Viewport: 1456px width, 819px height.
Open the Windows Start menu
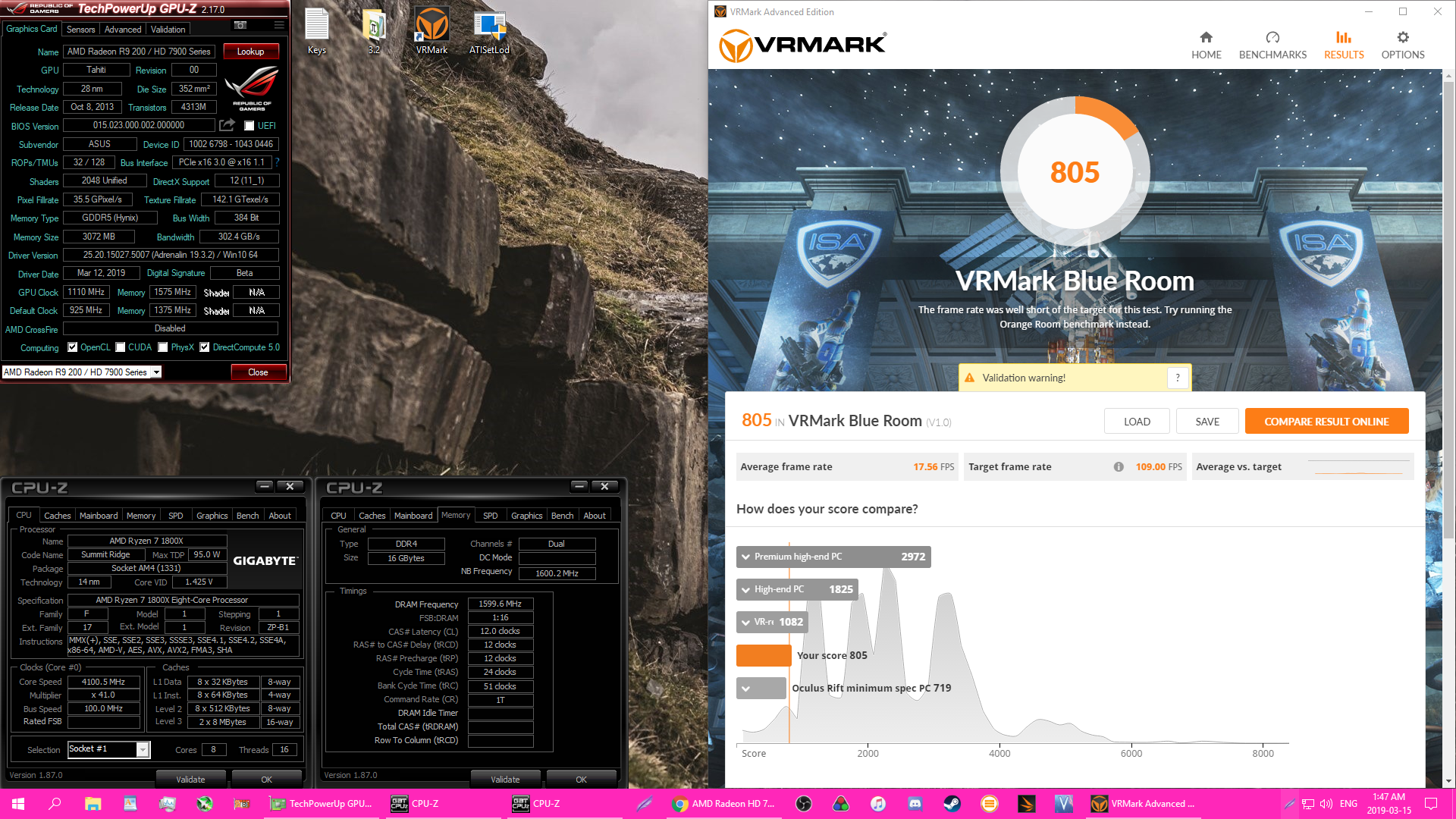click(18, 804)
